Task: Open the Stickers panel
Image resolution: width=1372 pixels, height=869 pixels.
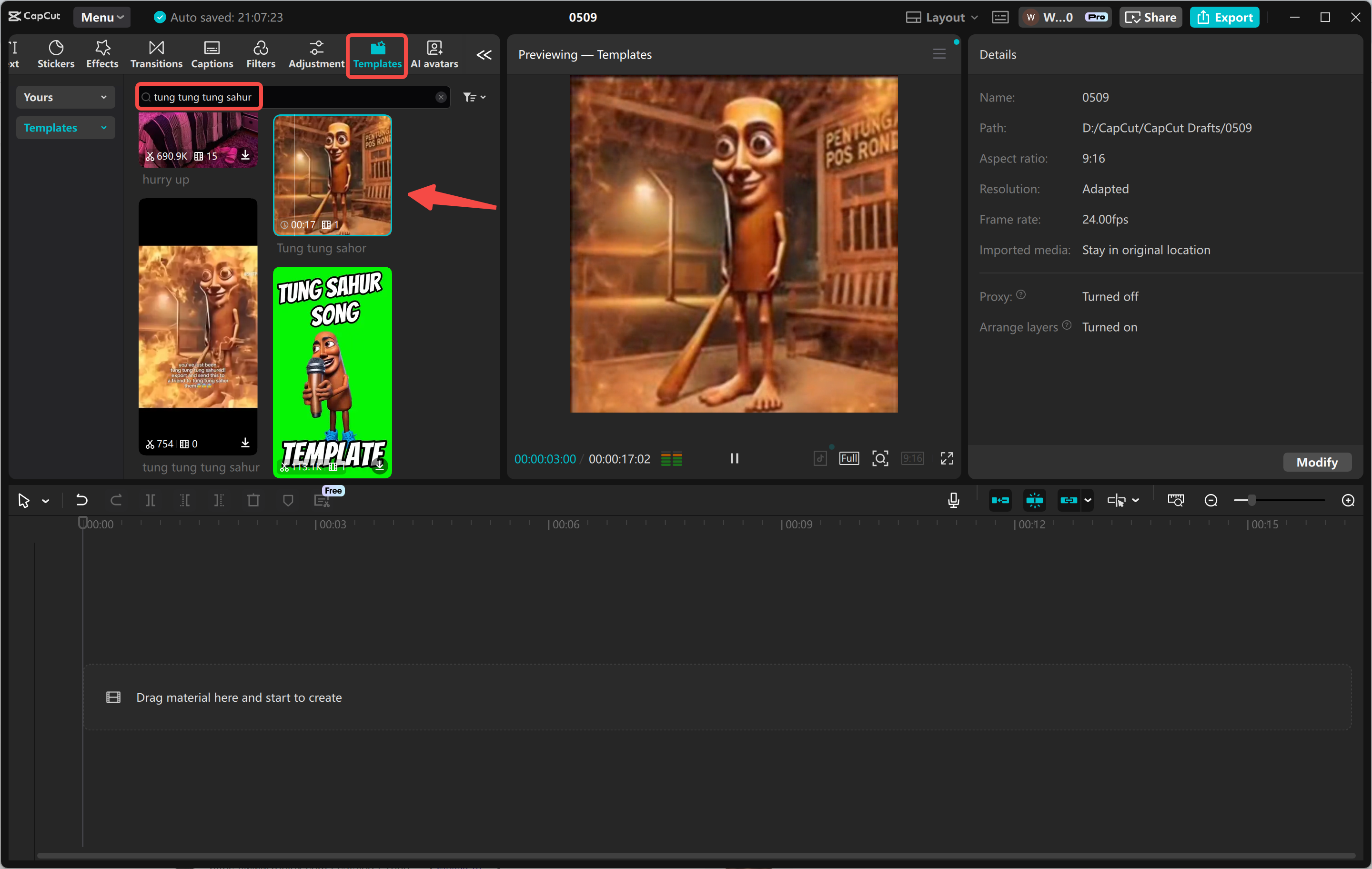Action: (56, 54)
